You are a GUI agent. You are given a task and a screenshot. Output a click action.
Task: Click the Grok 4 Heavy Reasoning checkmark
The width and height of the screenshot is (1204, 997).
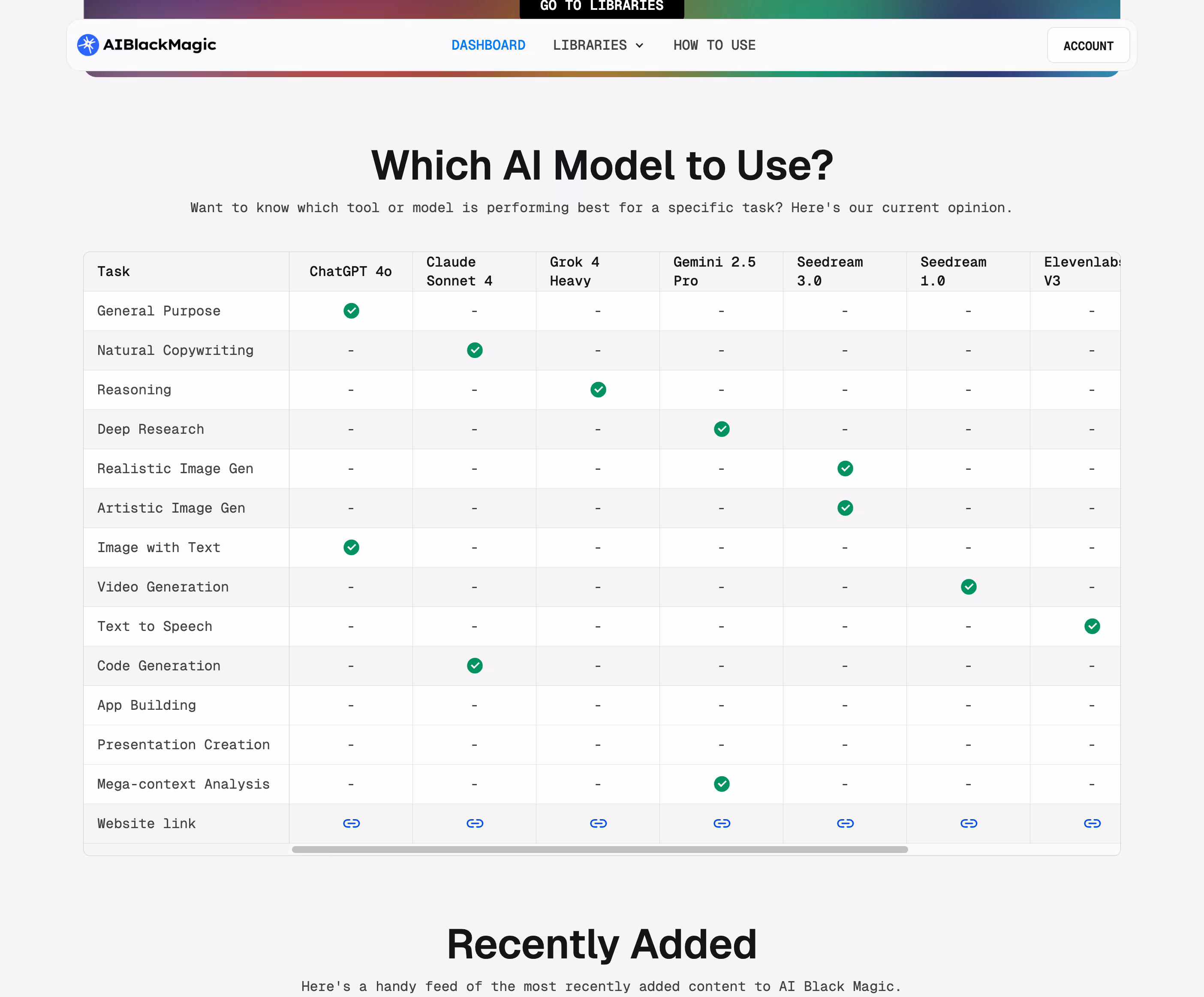(598, 390)
